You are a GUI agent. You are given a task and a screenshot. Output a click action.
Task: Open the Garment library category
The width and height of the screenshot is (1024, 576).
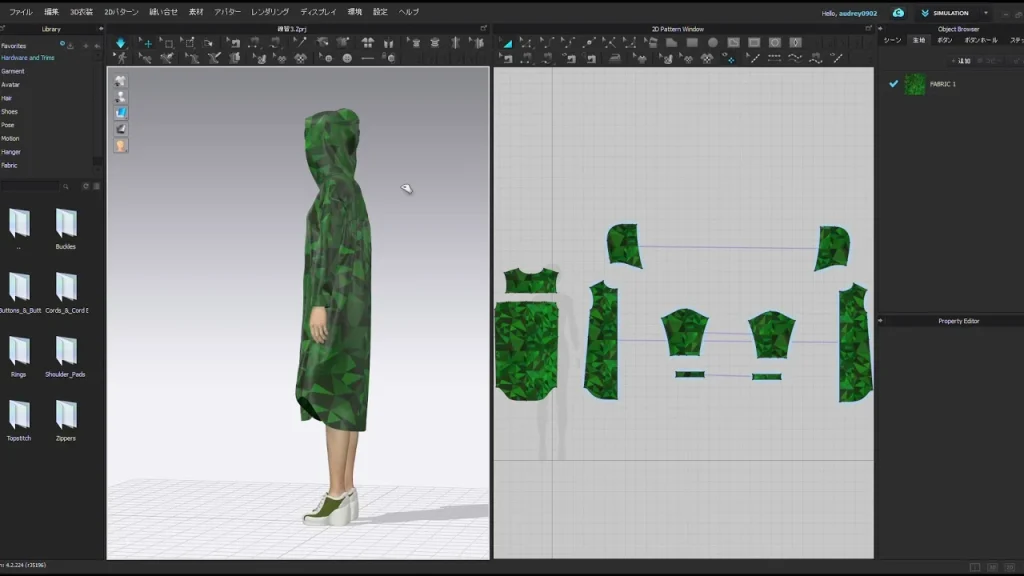pos(13,71)
